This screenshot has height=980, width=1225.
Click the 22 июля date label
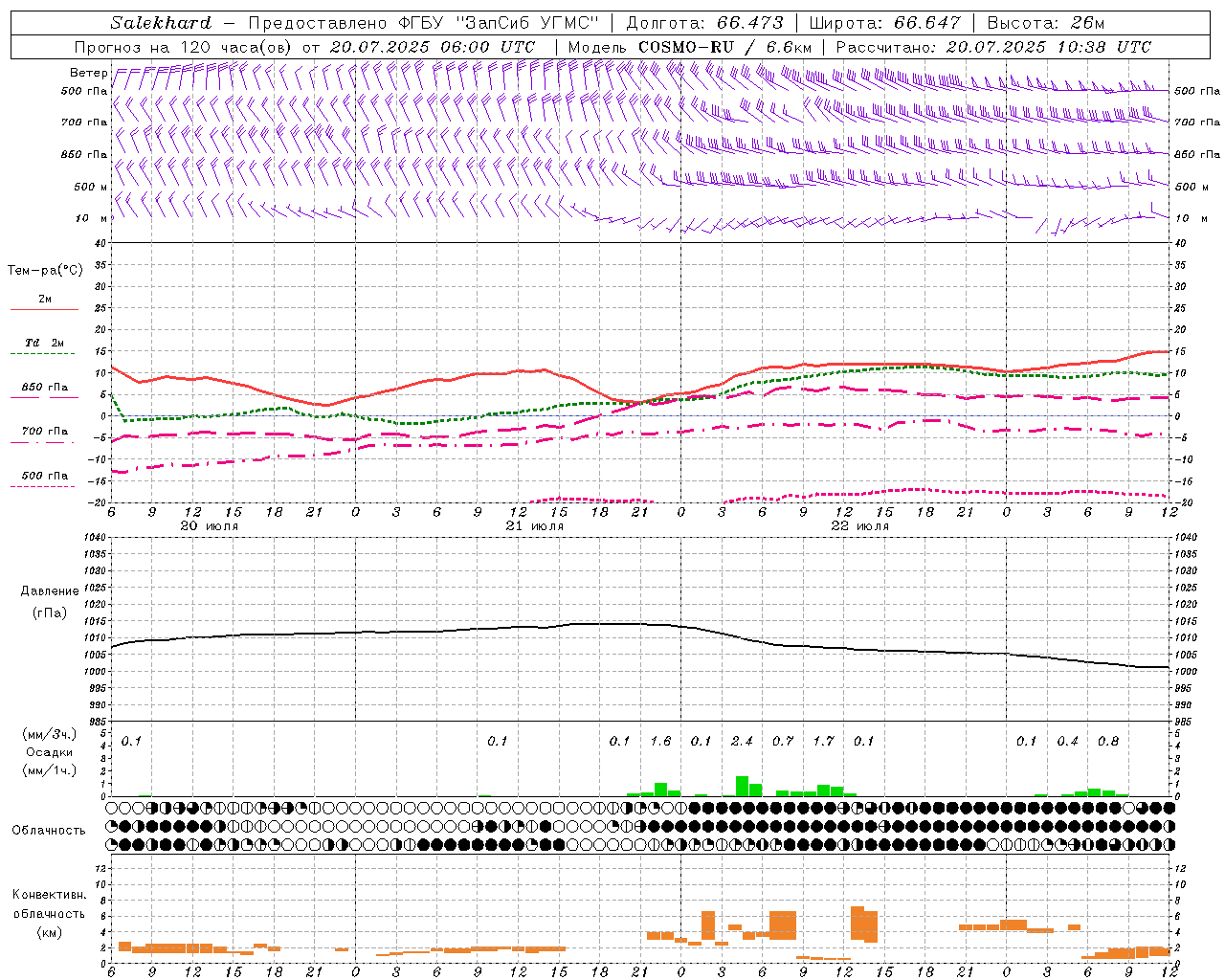coord(860,526)
